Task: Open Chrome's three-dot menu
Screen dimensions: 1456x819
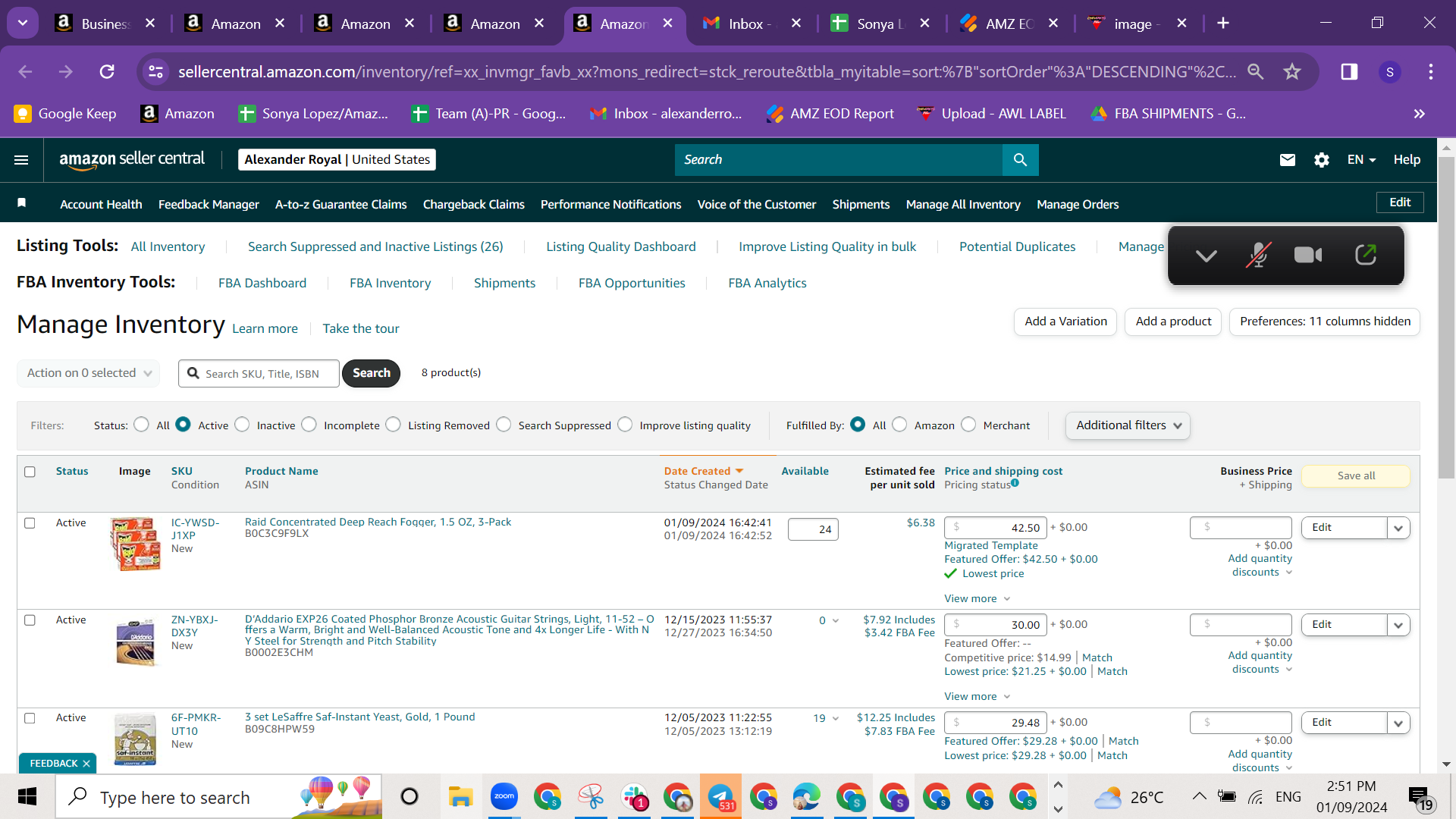Action: [1431, 71]
